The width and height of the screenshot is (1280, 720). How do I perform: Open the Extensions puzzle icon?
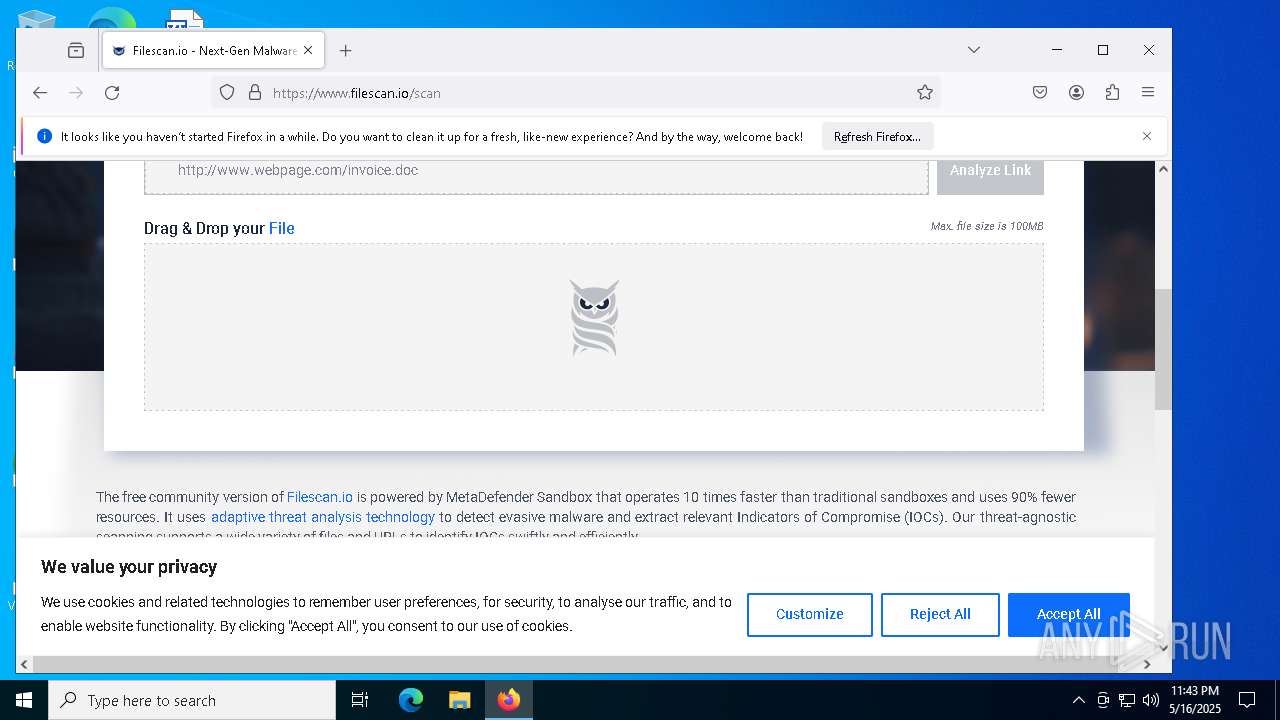(x=1112, y=93)
